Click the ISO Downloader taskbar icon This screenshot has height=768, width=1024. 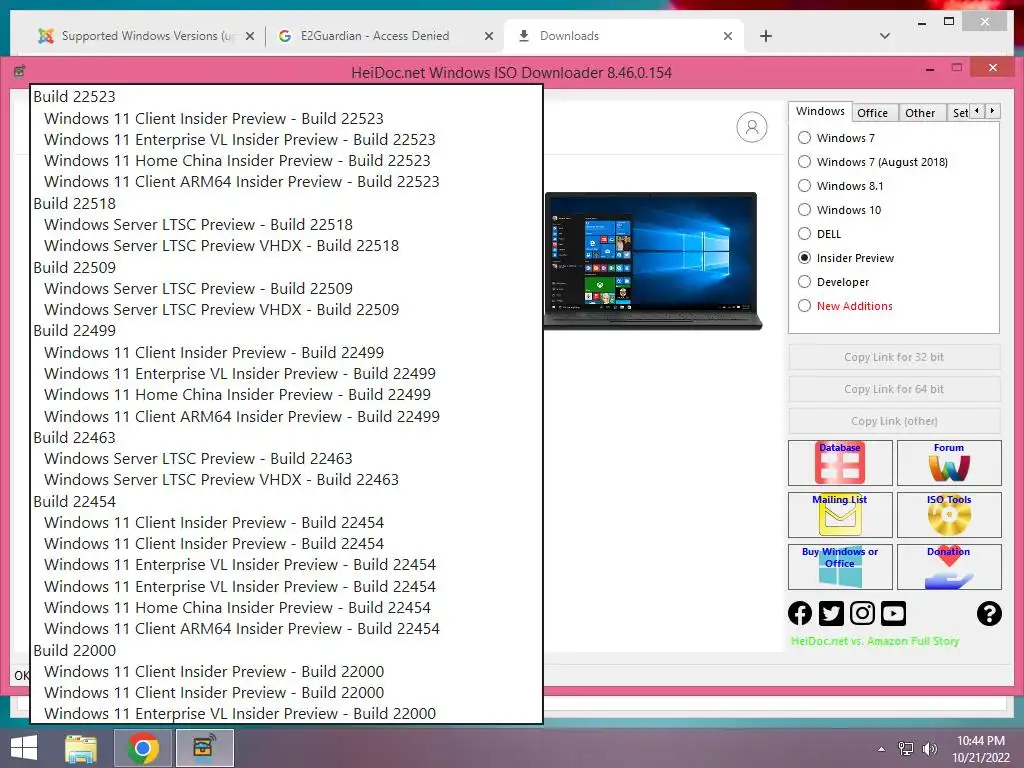[205, 748]
